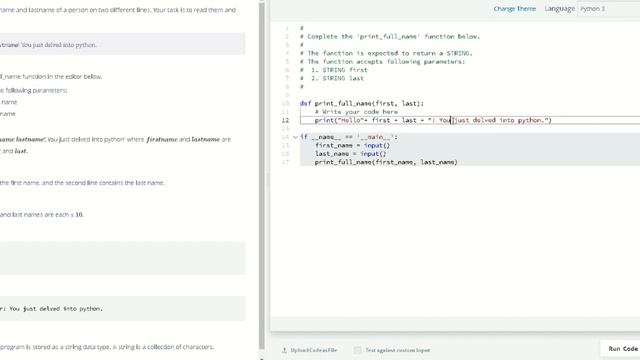Click the 'function is expected to return a STRING' comment
640x360 pixels.
386,53
